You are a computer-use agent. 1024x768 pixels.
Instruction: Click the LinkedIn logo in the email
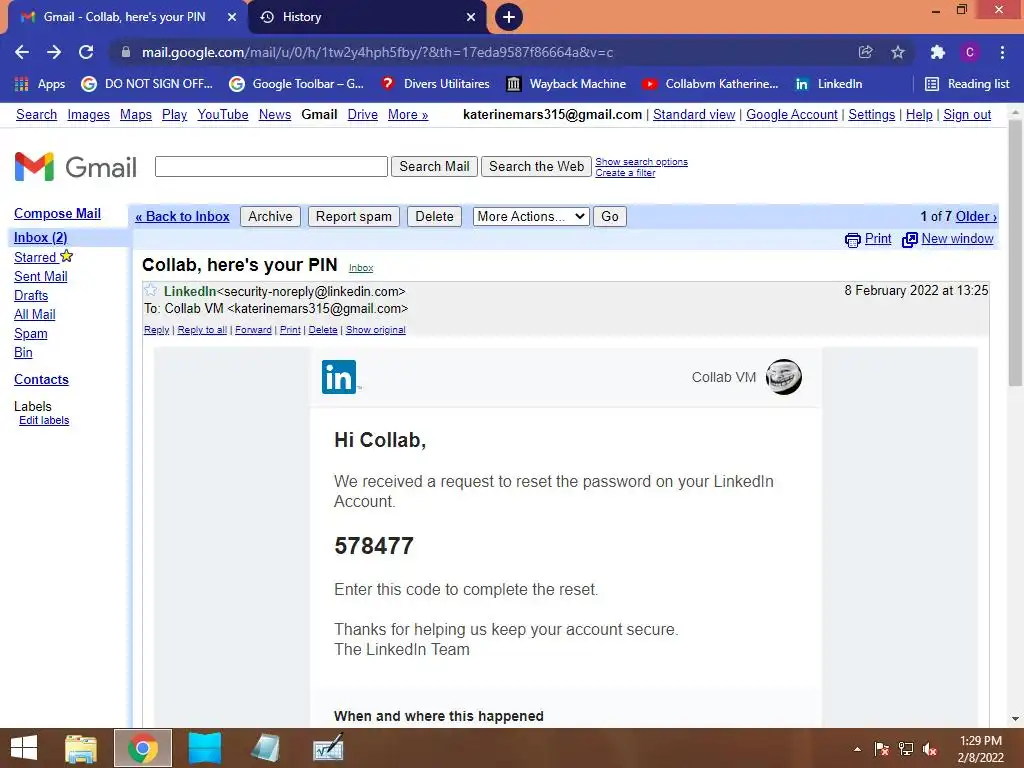click(339, 377)
